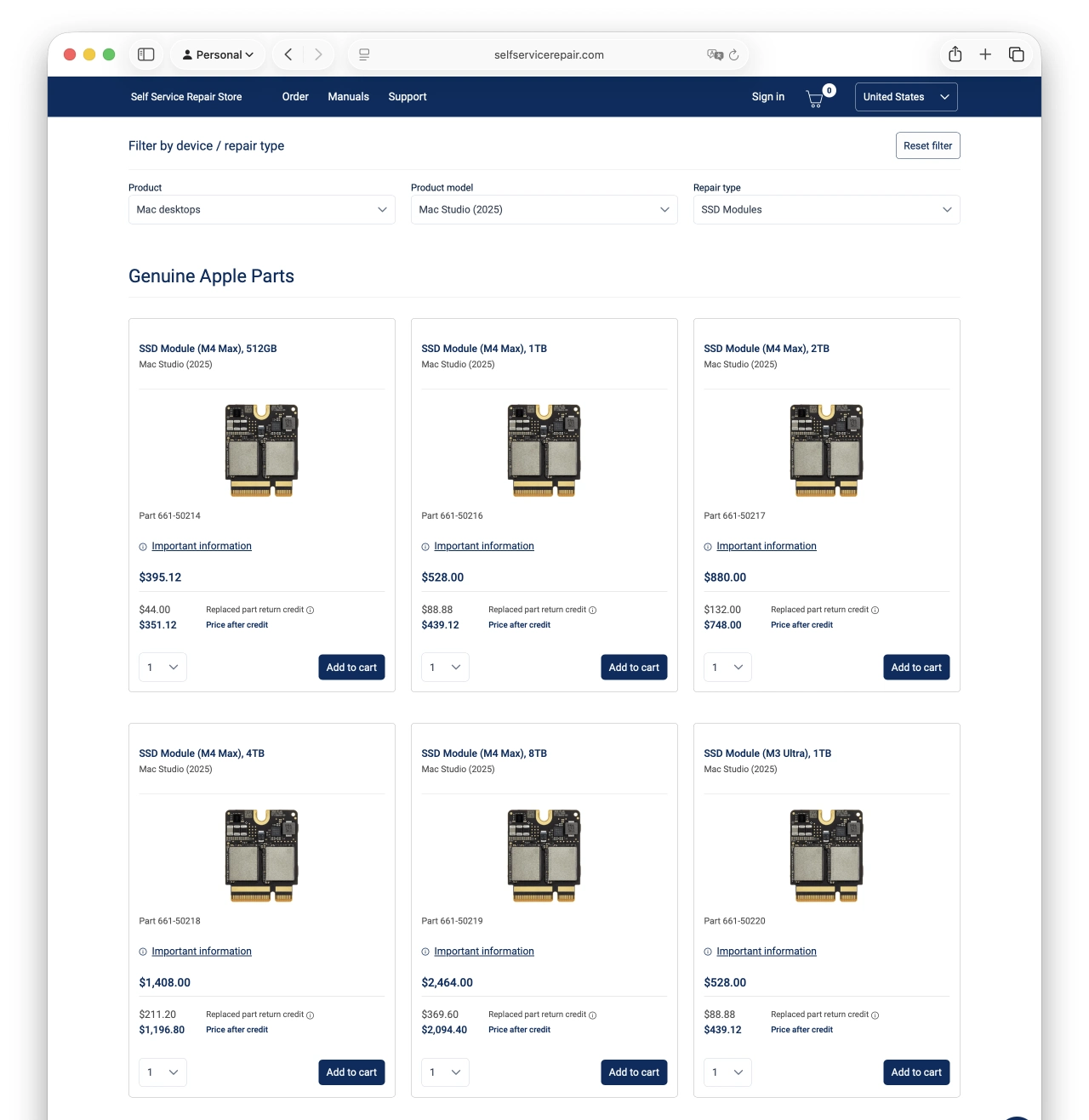Click the 512GB SSD Module product image

(262, 450)
